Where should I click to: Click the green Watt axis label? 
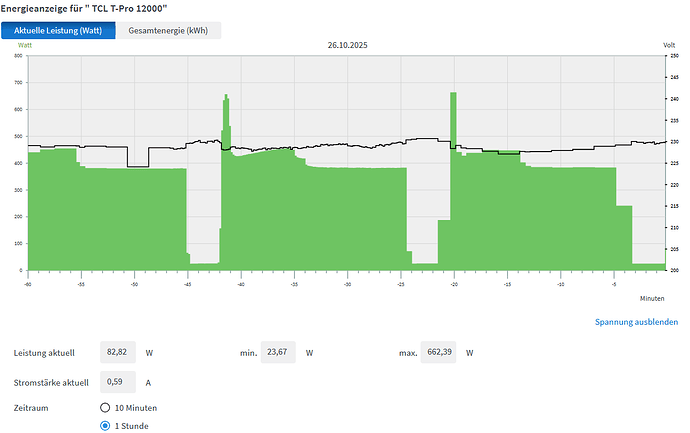[x=24, y=46]
